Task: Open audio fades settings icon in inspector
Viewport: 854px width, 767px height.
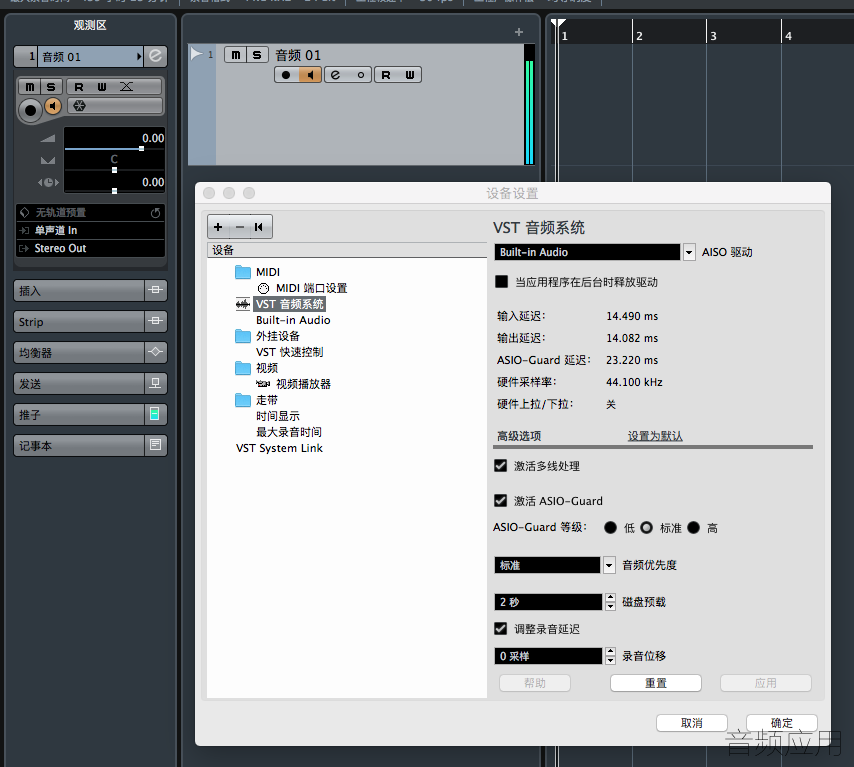Action: click(x=126, y=87)
